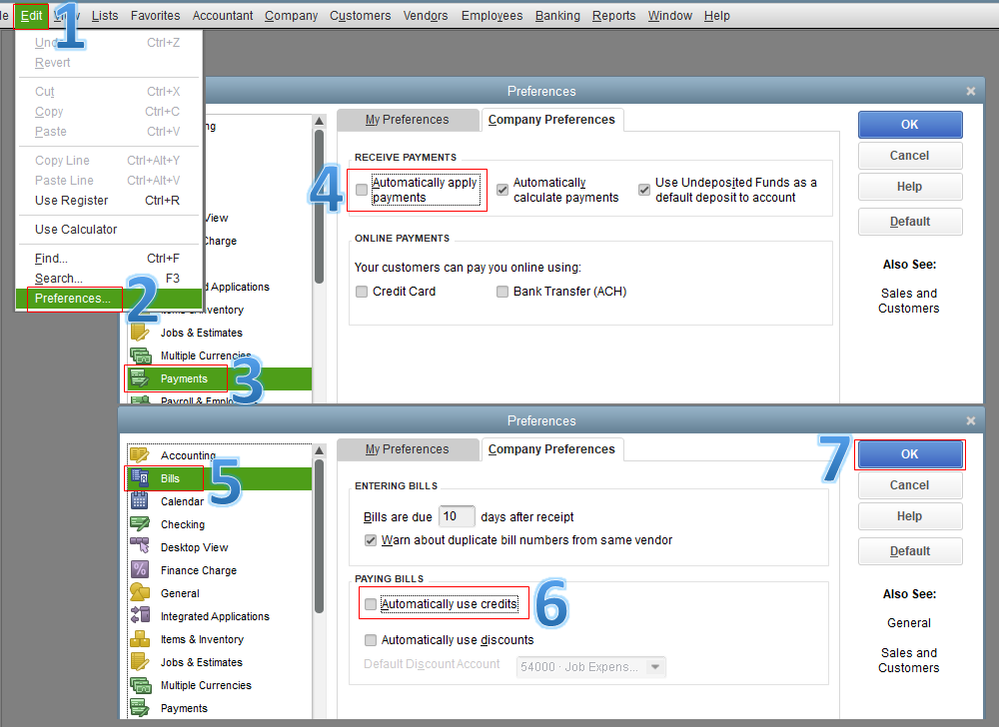Click the Calendar icon in lower Preferences list

pyautogui.click(x=140, y=501)
